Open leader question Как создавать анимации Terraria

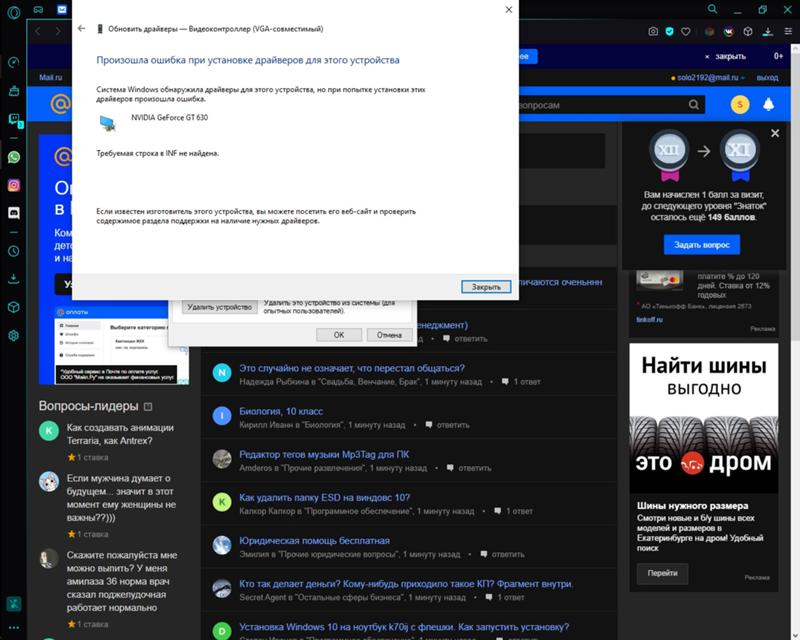click(x=120, y=434)
